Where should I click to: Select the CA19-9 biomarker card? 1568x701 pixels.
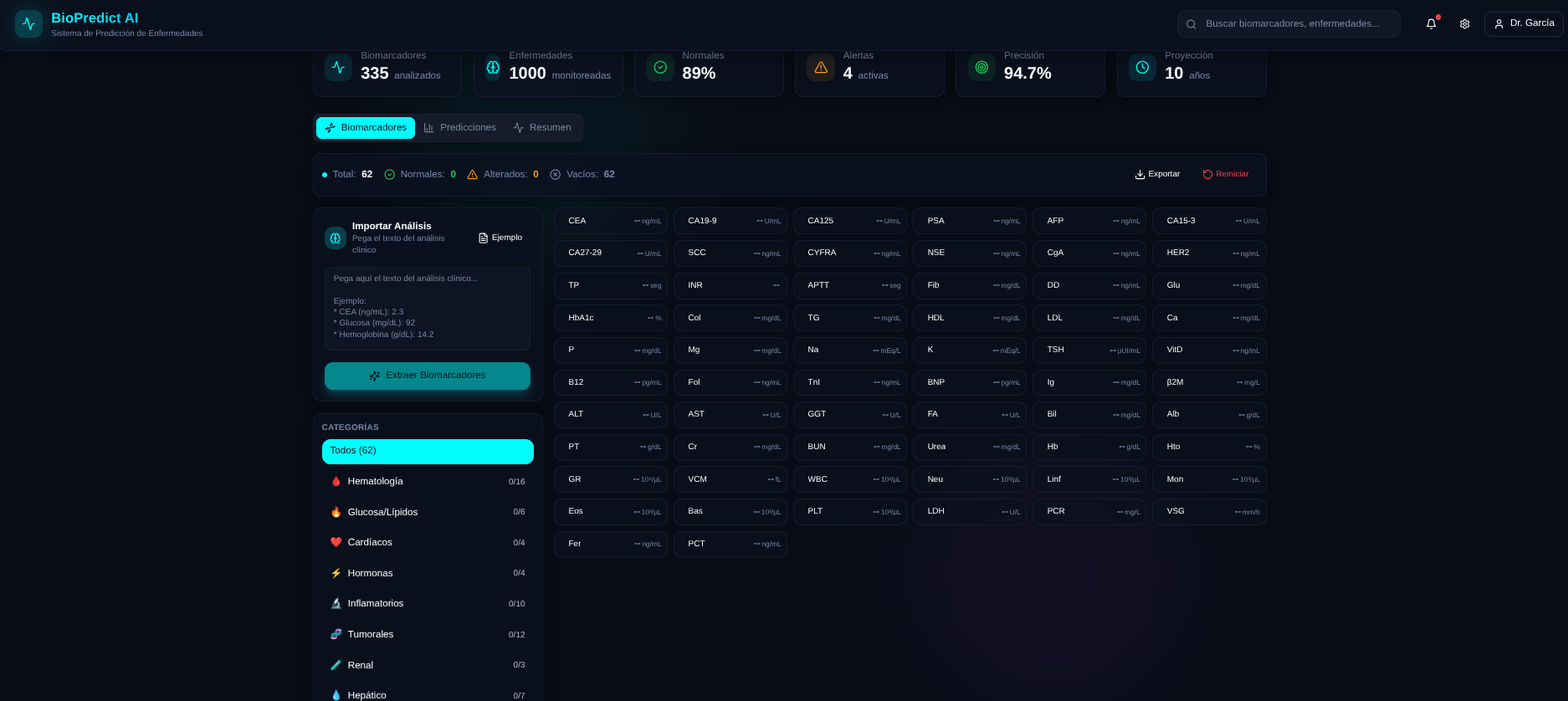[x=730, y=221]
